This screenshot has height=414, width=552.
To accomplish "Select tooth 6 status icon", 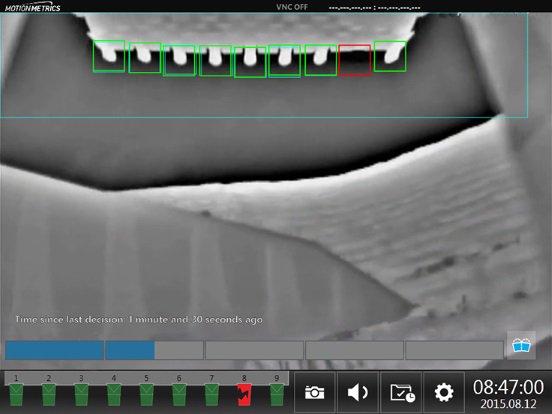I will (x=179, y=395).
